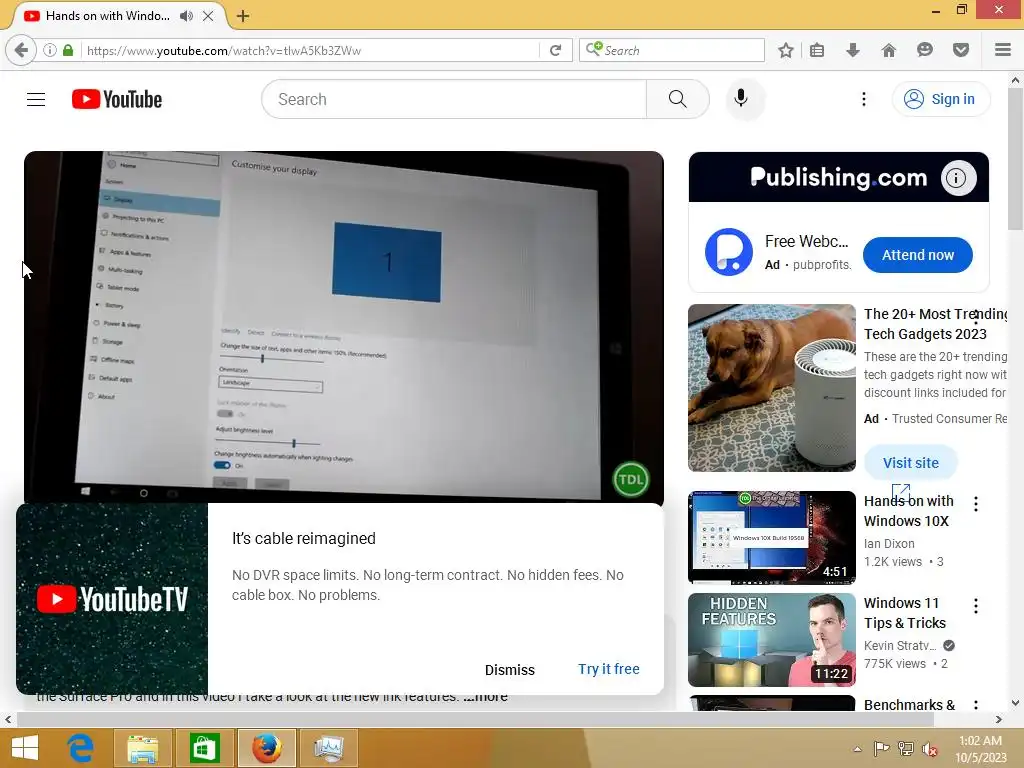The width and height of the screenshot is (1024, 768).
Task: Show site information icon in address bar
Action: point(50,50)
